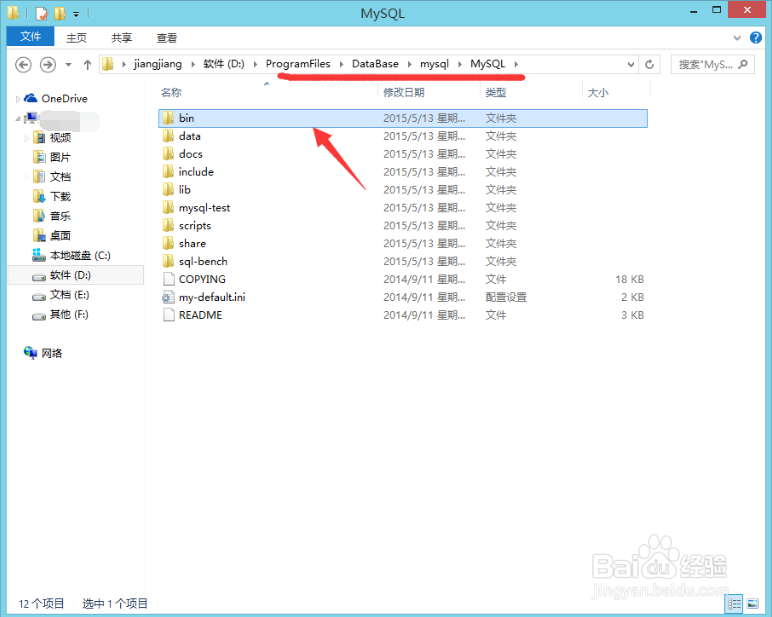Click the ProgramFiles breadcrumb segment
The image size is (772, 617).
click(298, 64)
